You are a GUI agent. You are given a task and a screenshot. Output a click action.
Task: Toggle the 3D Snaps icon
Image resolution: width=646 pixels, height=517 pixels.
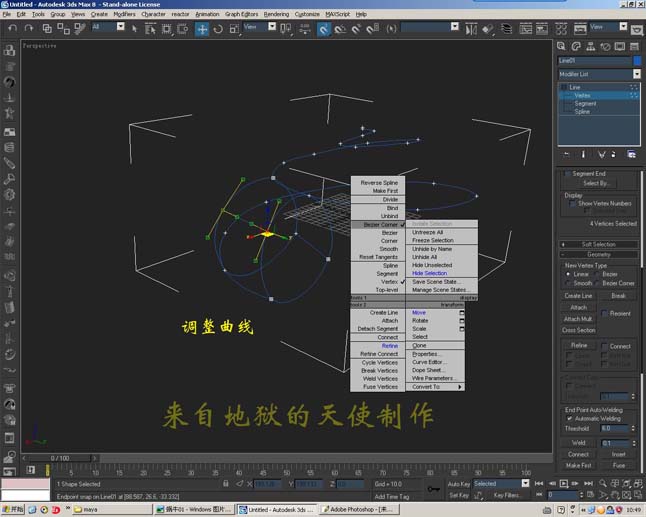tap(324, 29)
